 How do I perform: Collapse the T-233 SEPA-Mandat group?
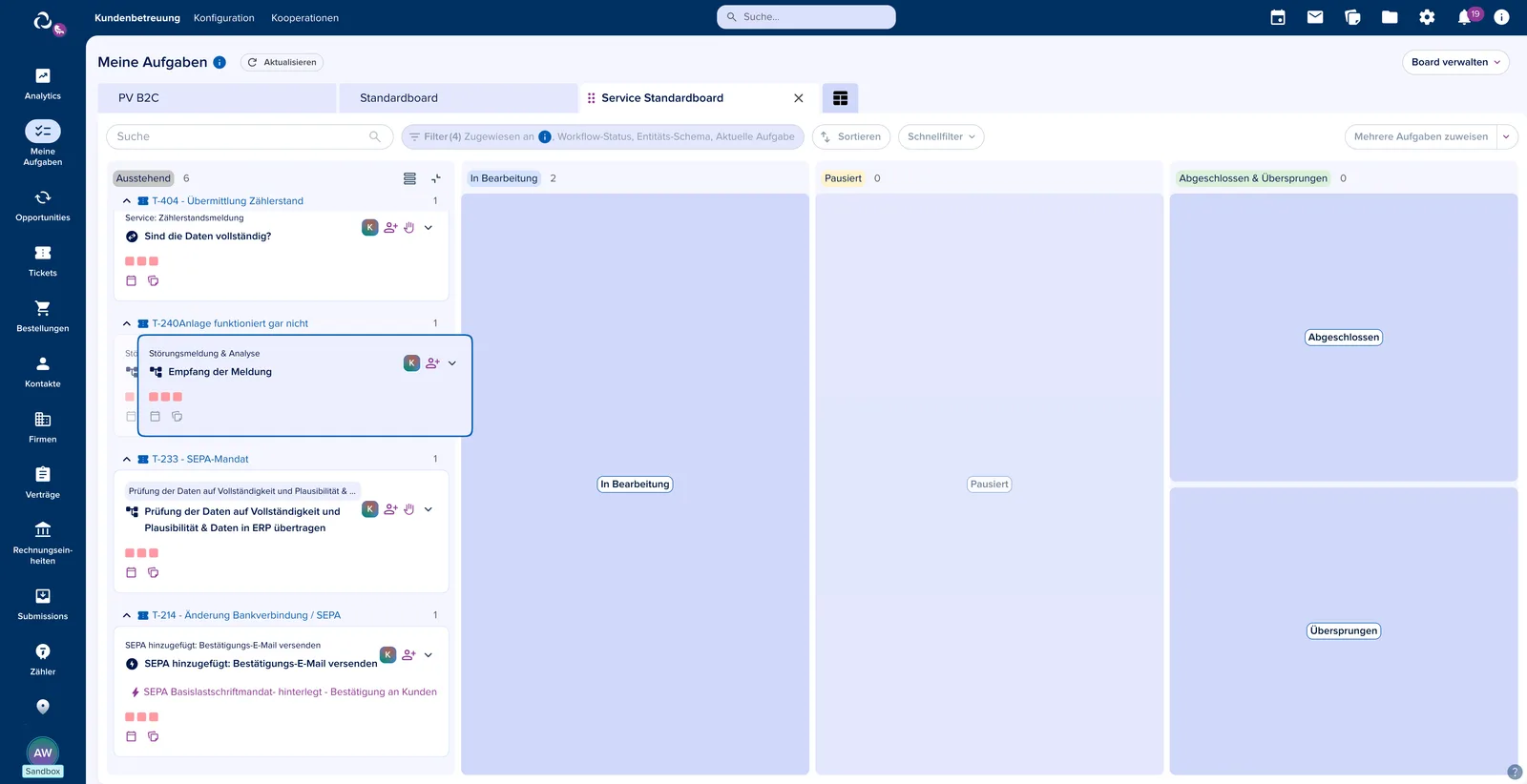coord(127,459)
